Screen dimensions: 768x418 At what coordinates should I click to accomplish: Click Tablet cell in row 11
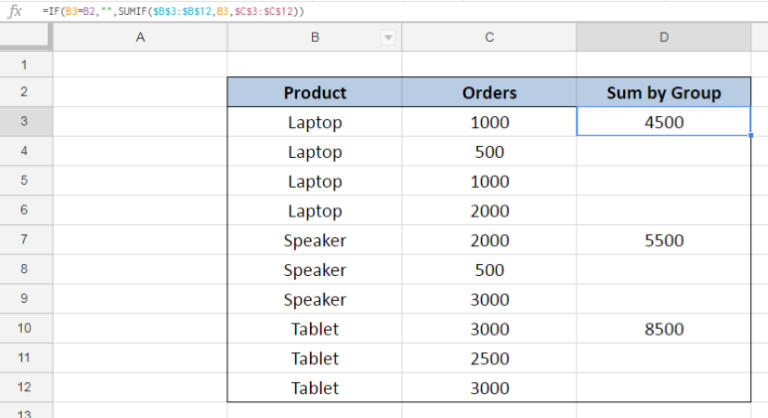point(314,358)
